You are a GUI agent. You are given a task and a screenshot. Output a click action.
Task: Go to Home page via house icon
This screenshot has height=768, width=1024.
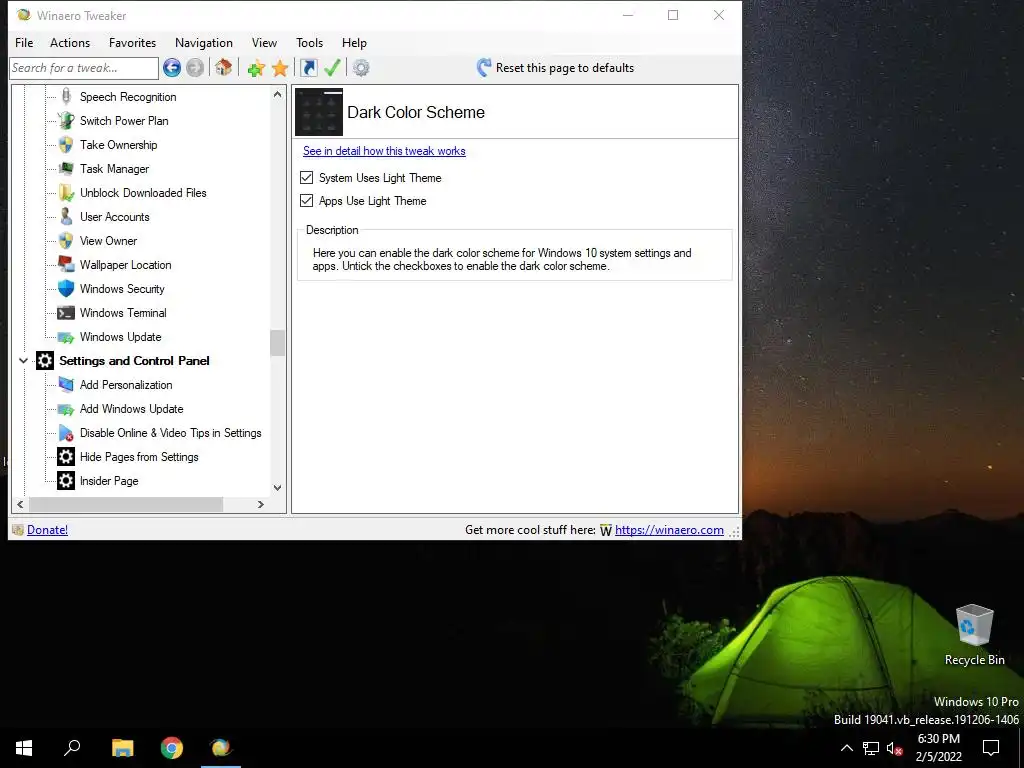click(223, 67)
